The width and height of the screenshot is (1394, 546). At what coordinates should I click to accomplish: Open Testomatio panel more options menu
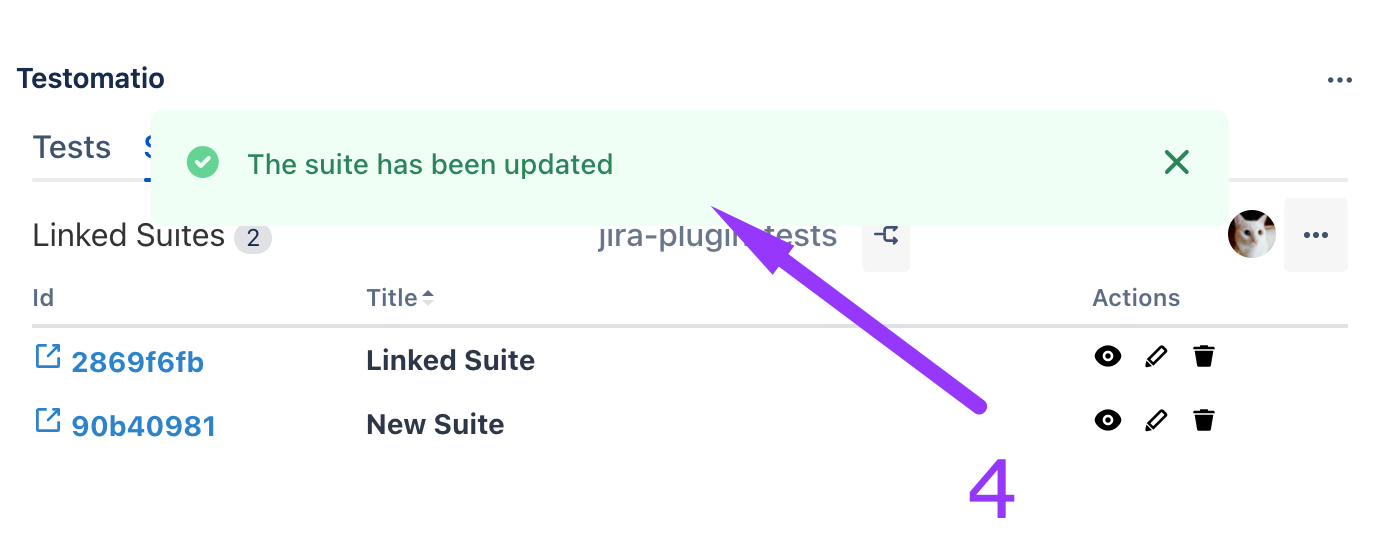click(1339, 80)
